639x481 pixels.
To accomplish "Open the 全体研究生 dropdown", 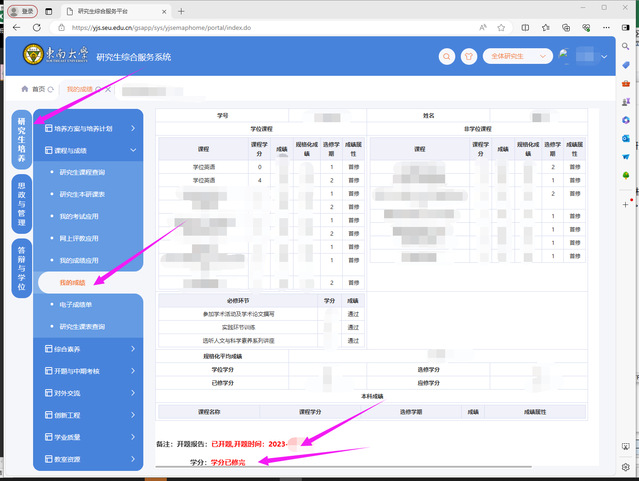I will coord(515,58).
